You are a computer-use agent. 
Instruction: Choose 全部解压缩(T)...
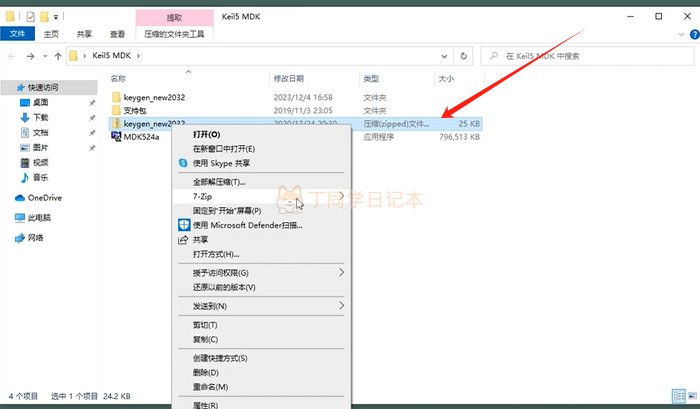pos(219,182)
